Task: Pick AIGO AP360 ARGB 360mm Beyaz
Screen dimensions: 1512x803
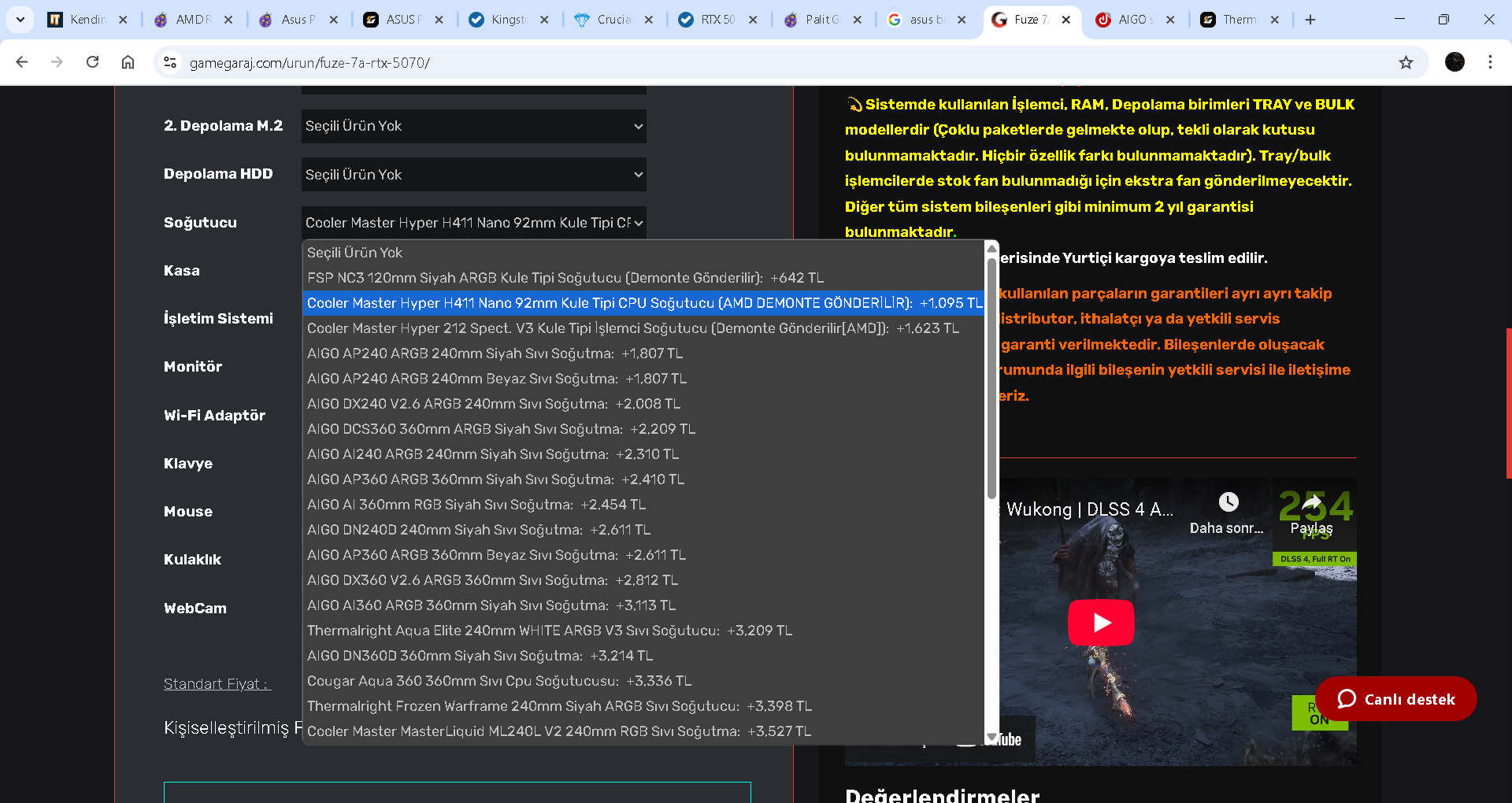Action: [x=643, y=555]
